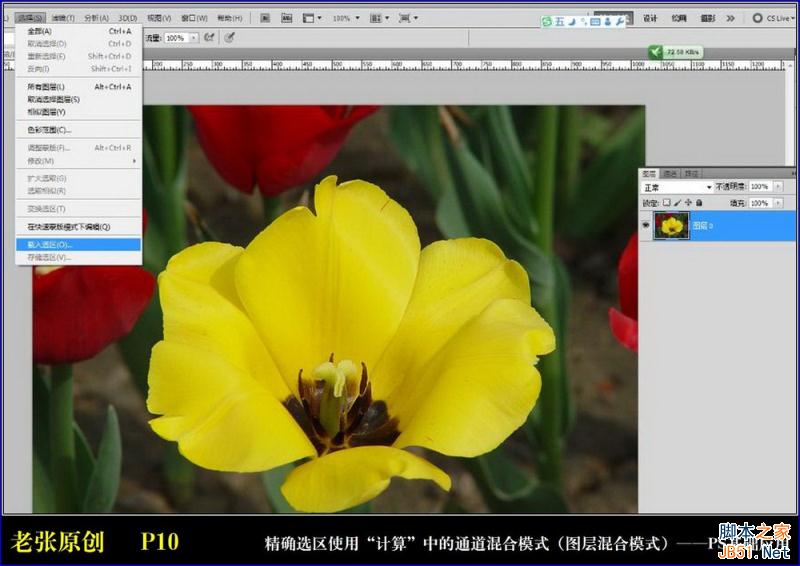This screenshot has width=800, height=566.
Task: Open the 滤镜(T) menu
Action: coord(63,18)
